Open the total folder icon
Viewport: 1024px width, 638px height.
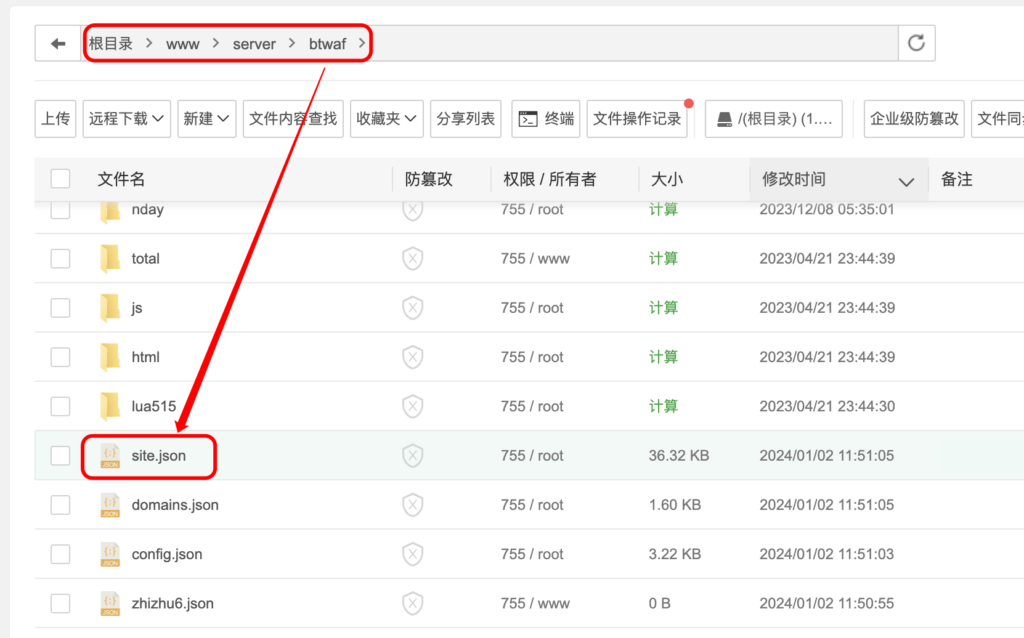tap(110, 259)
